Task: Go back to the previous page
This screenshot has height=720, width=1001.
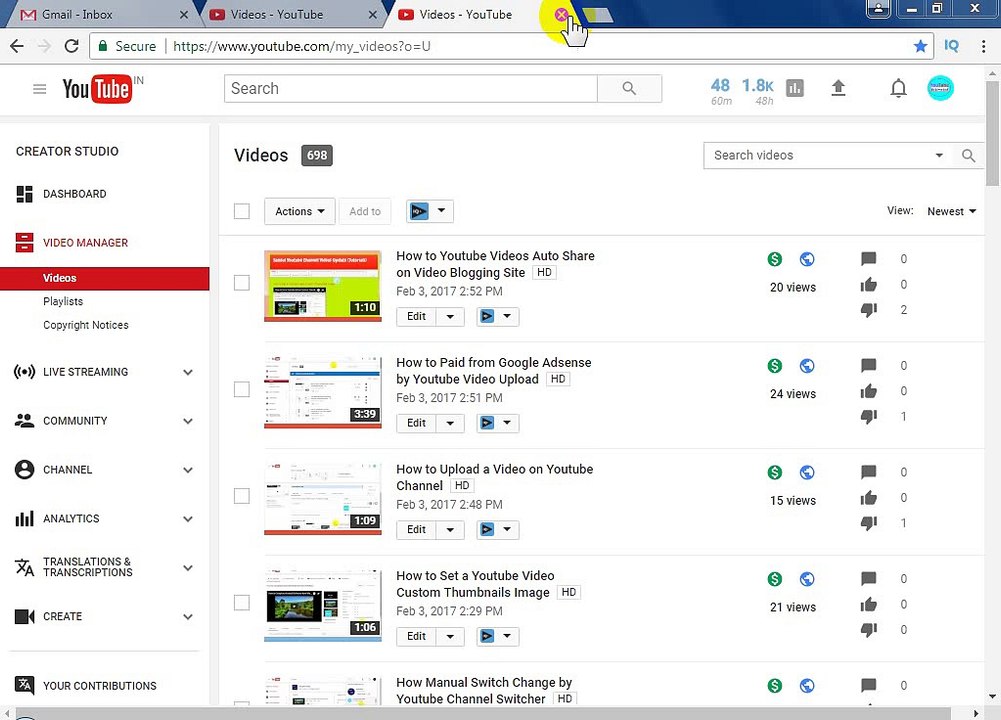Action: click(17, 46)
